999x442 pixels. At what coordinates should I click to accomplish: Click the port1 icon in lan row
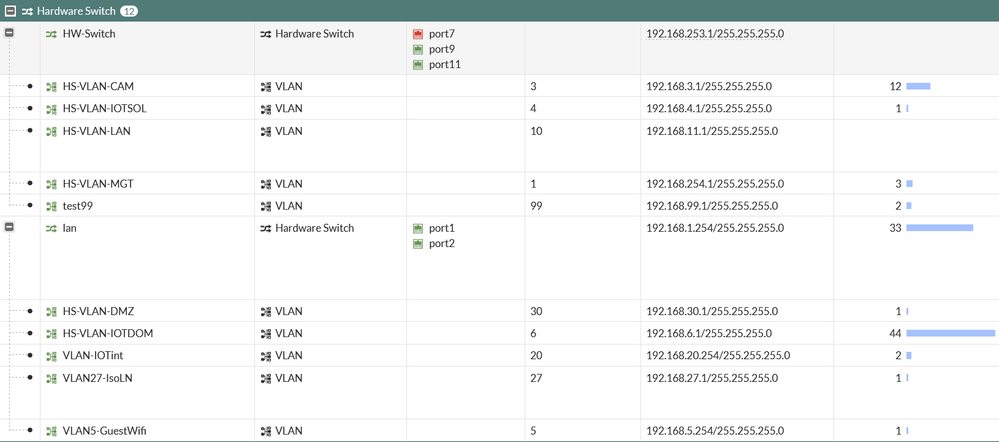click(x=418, y=228)
